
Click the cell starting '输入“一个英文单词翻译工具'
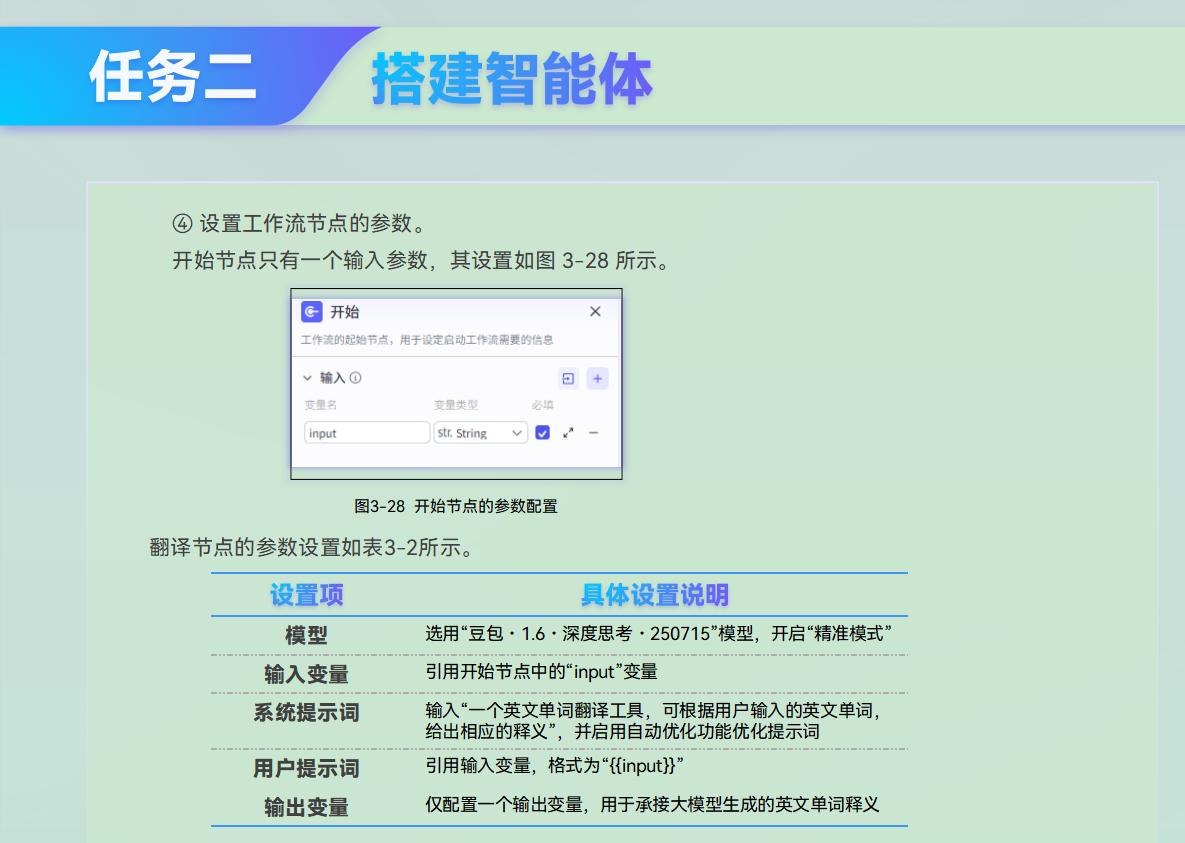[653, 721]
